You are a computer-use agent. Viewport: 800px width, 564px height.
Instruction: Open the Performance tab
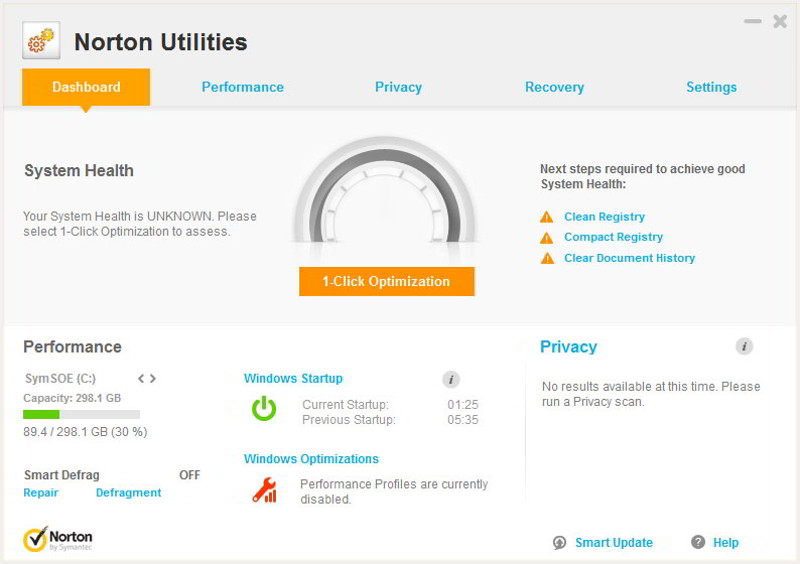[243, 87]
